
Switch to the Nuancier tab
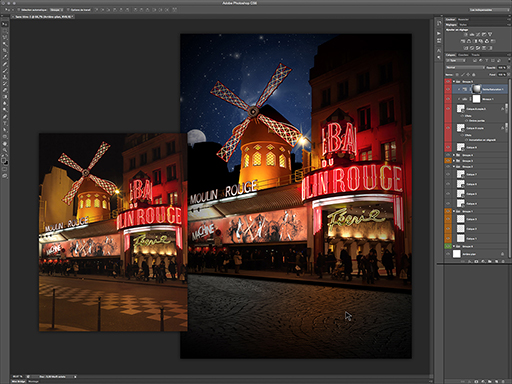point(463,19)
